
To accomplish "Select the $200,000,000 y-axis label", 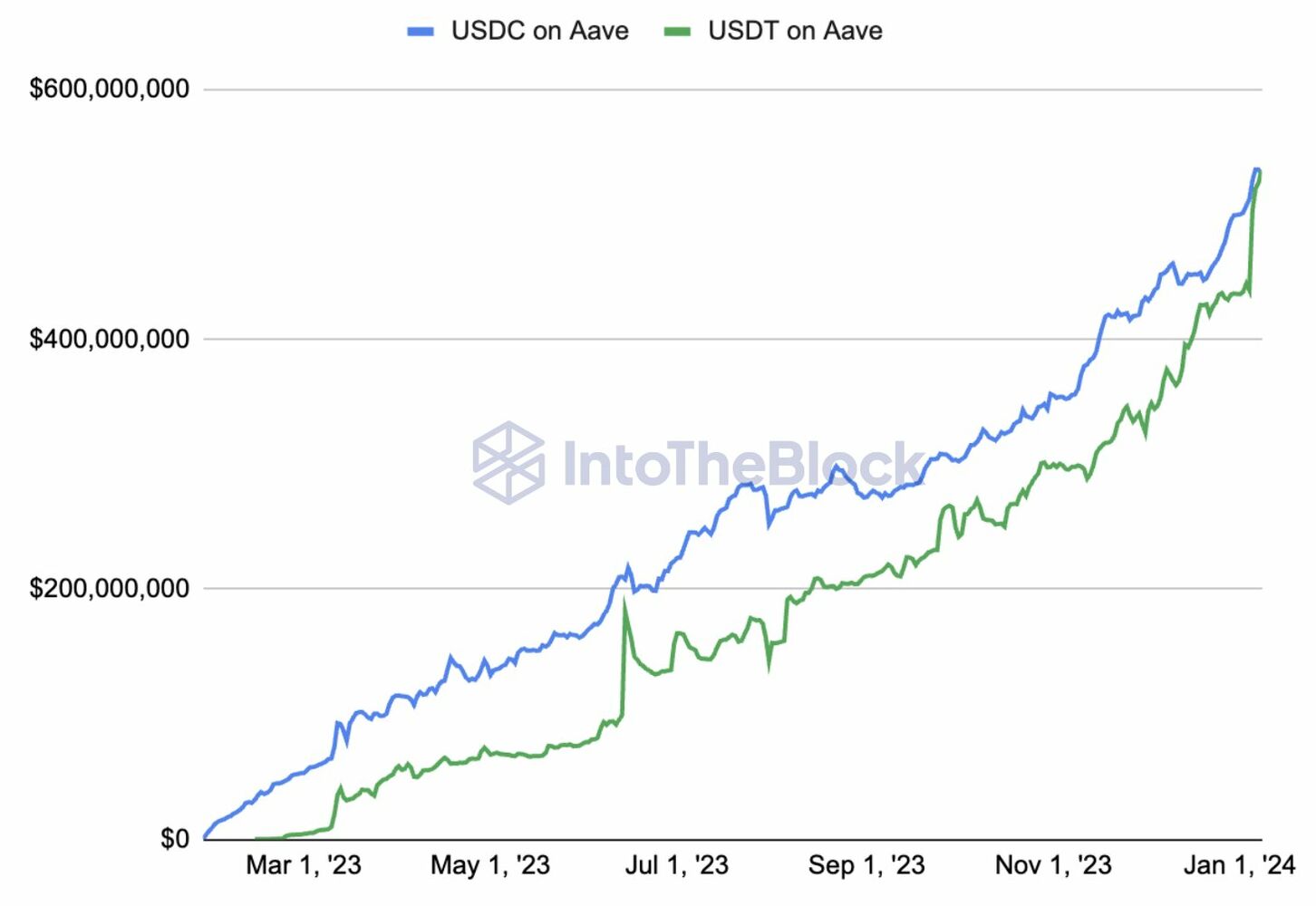I will click(x=110, y=588).
